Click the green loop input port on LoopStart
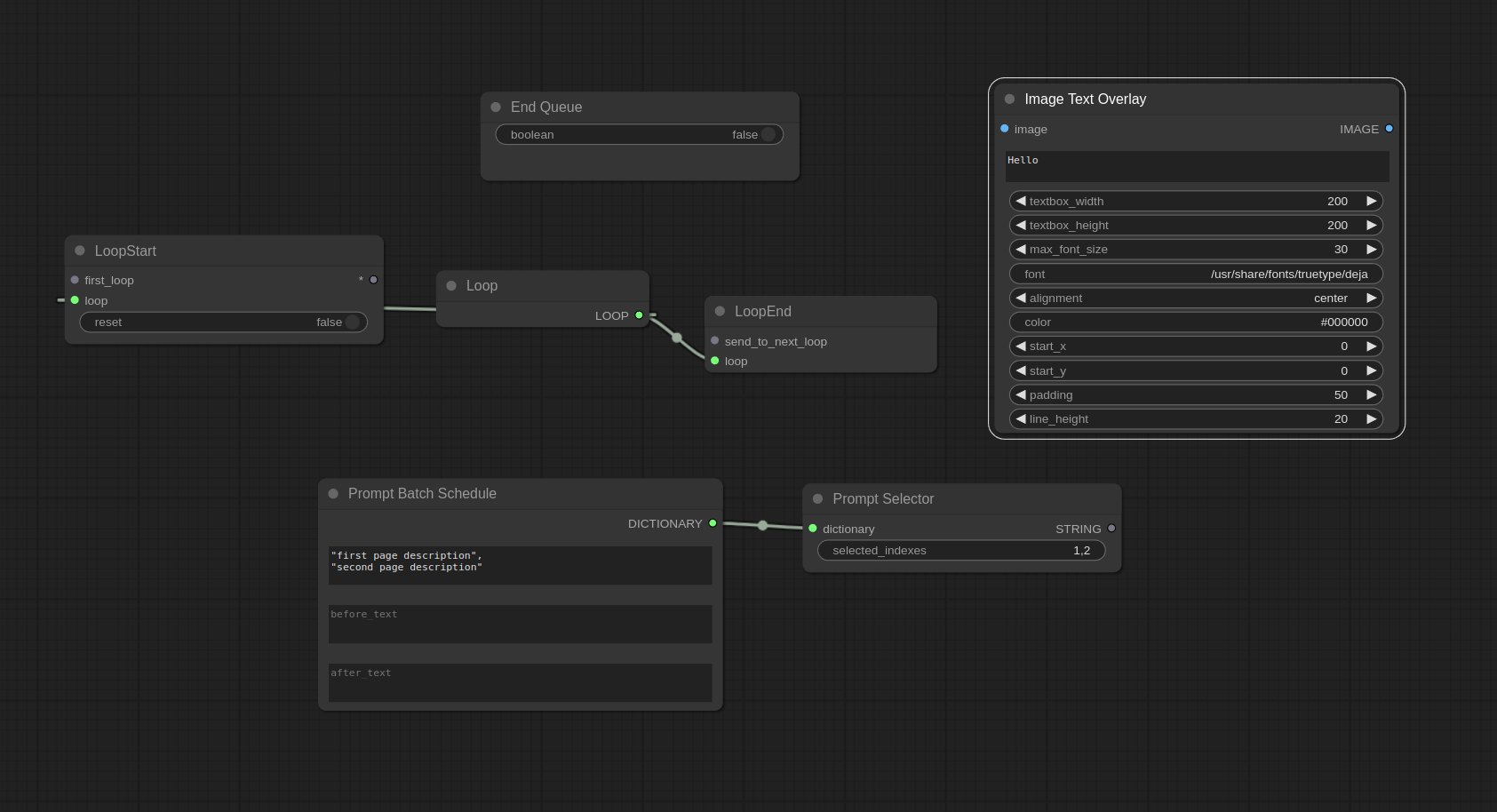Image resolution: width=1497 pixels, height=812 pixels. pyautogui.click(x=75, y=300)
